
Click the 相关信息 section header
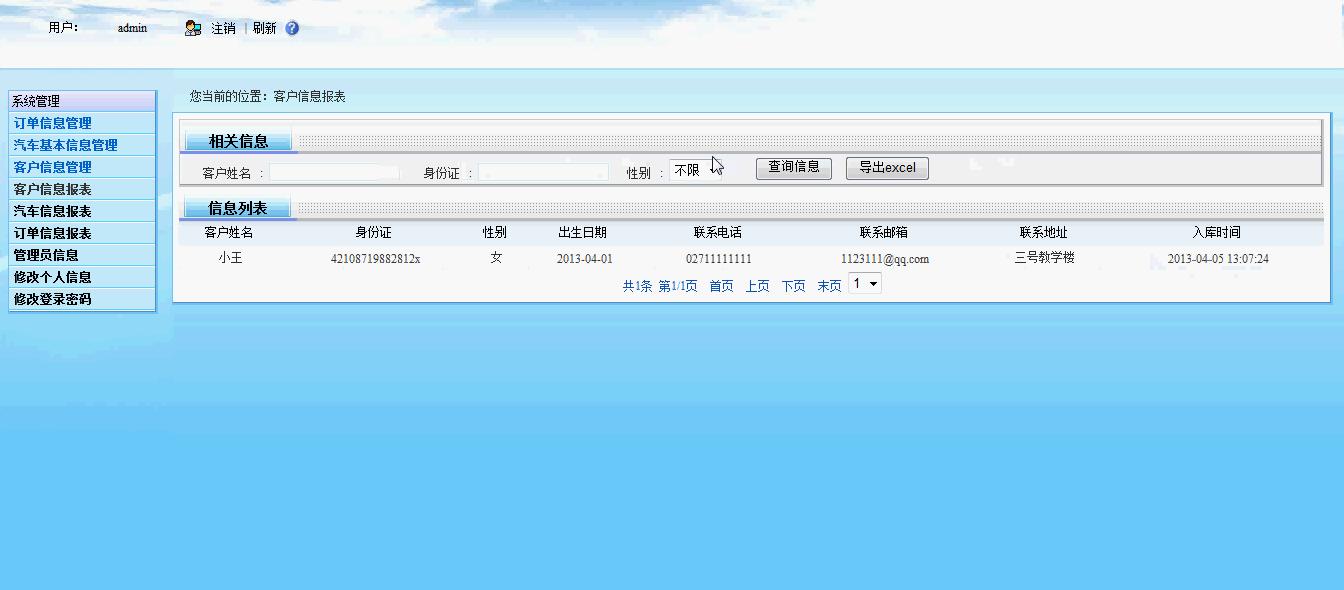pyautogui.click(x=238, y=141)
